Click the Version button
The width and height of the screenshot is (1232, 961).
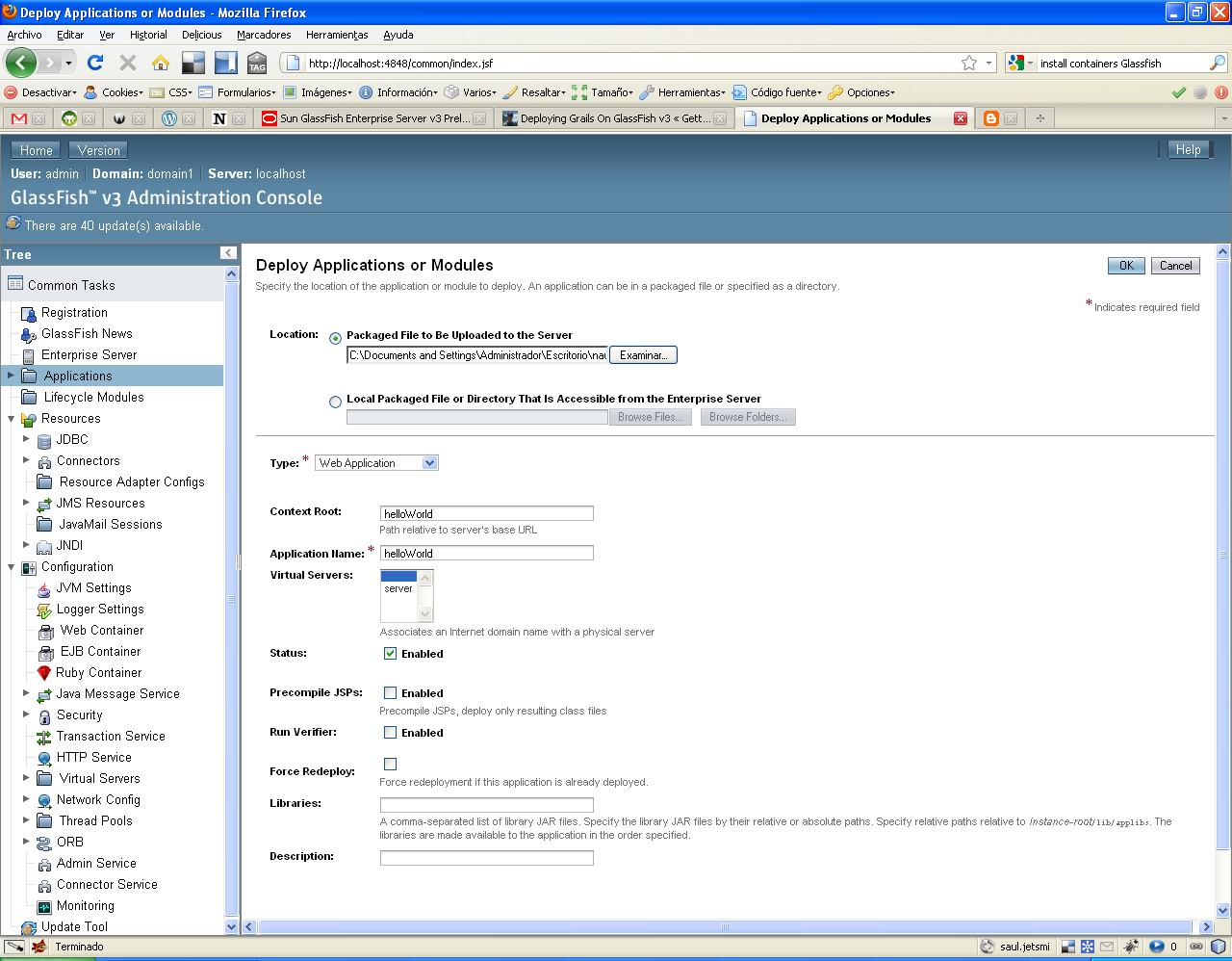pyautogui.click(x=99, y=150)
